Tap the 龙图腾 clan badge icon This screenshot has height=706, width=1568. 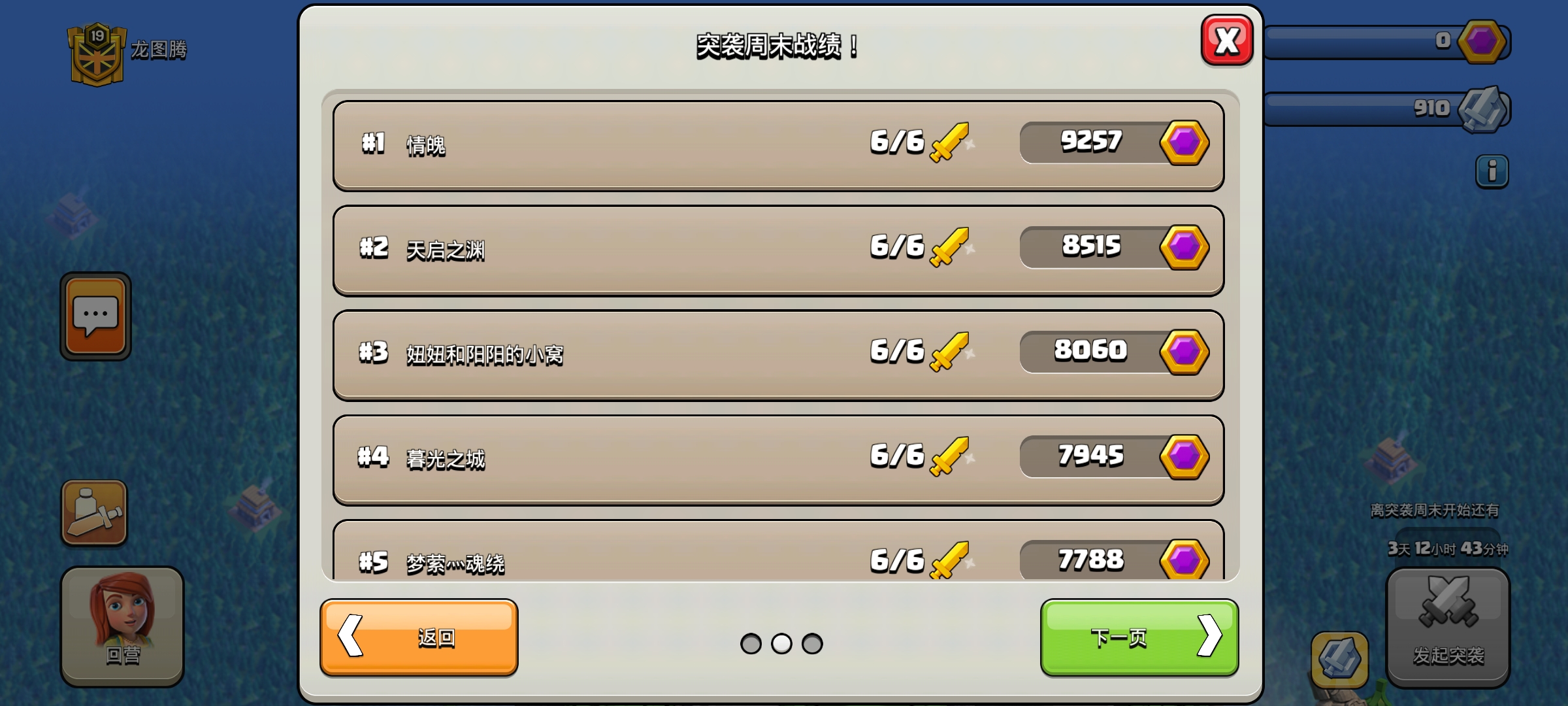click(x=97, y=55)
